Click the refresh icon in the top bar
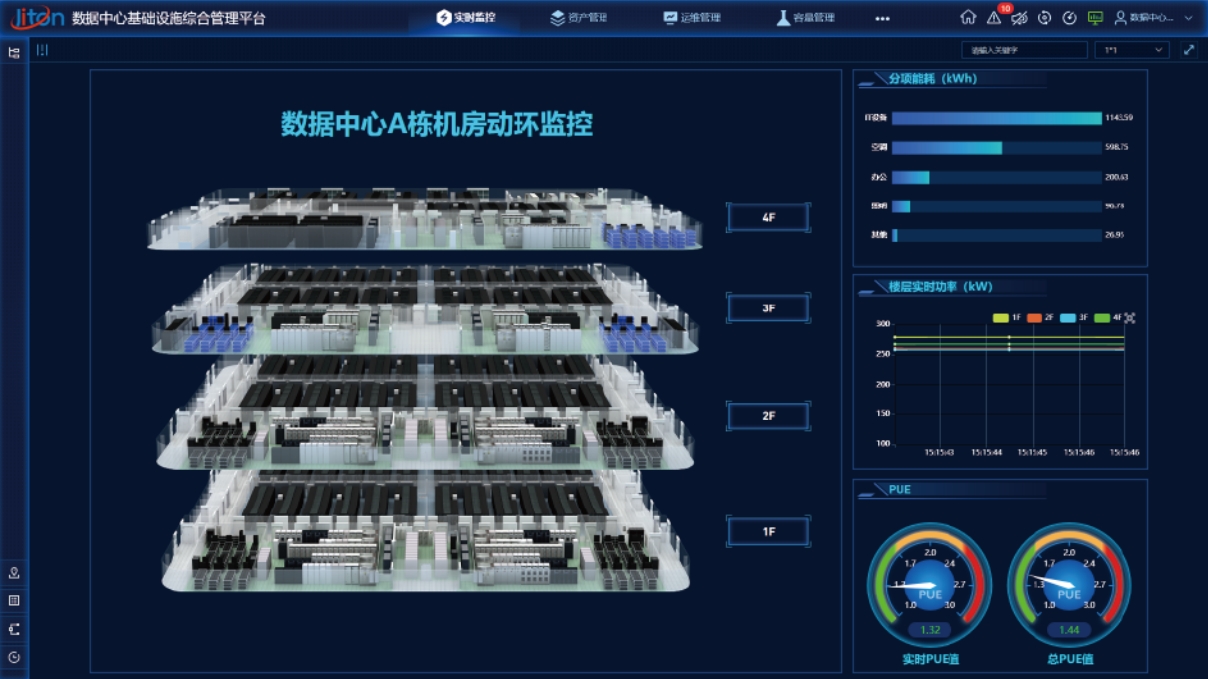 tap(1046, 18)
